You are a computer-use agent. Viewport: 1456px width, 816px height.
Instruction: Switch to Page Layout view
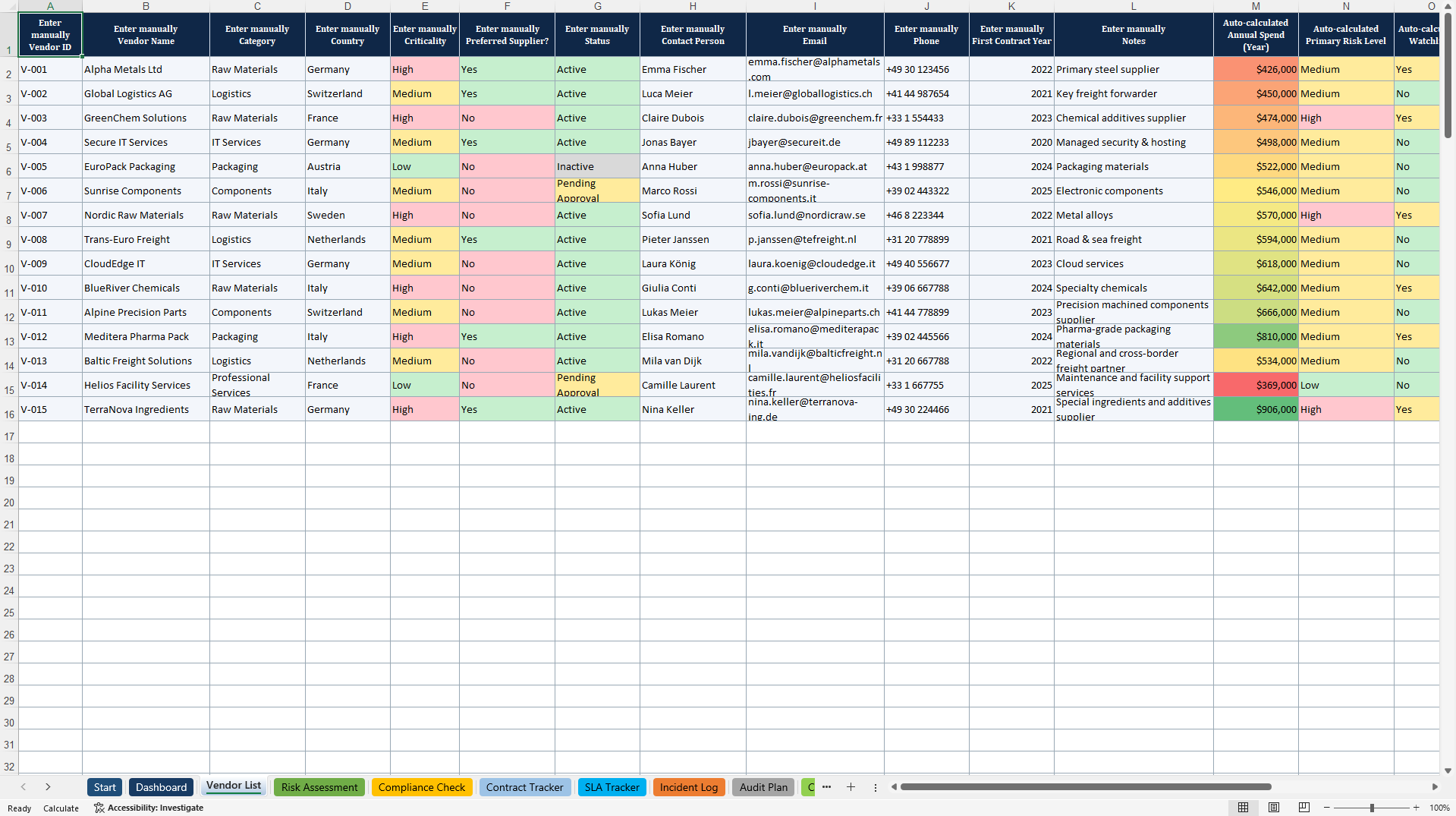coord(1274,808)
